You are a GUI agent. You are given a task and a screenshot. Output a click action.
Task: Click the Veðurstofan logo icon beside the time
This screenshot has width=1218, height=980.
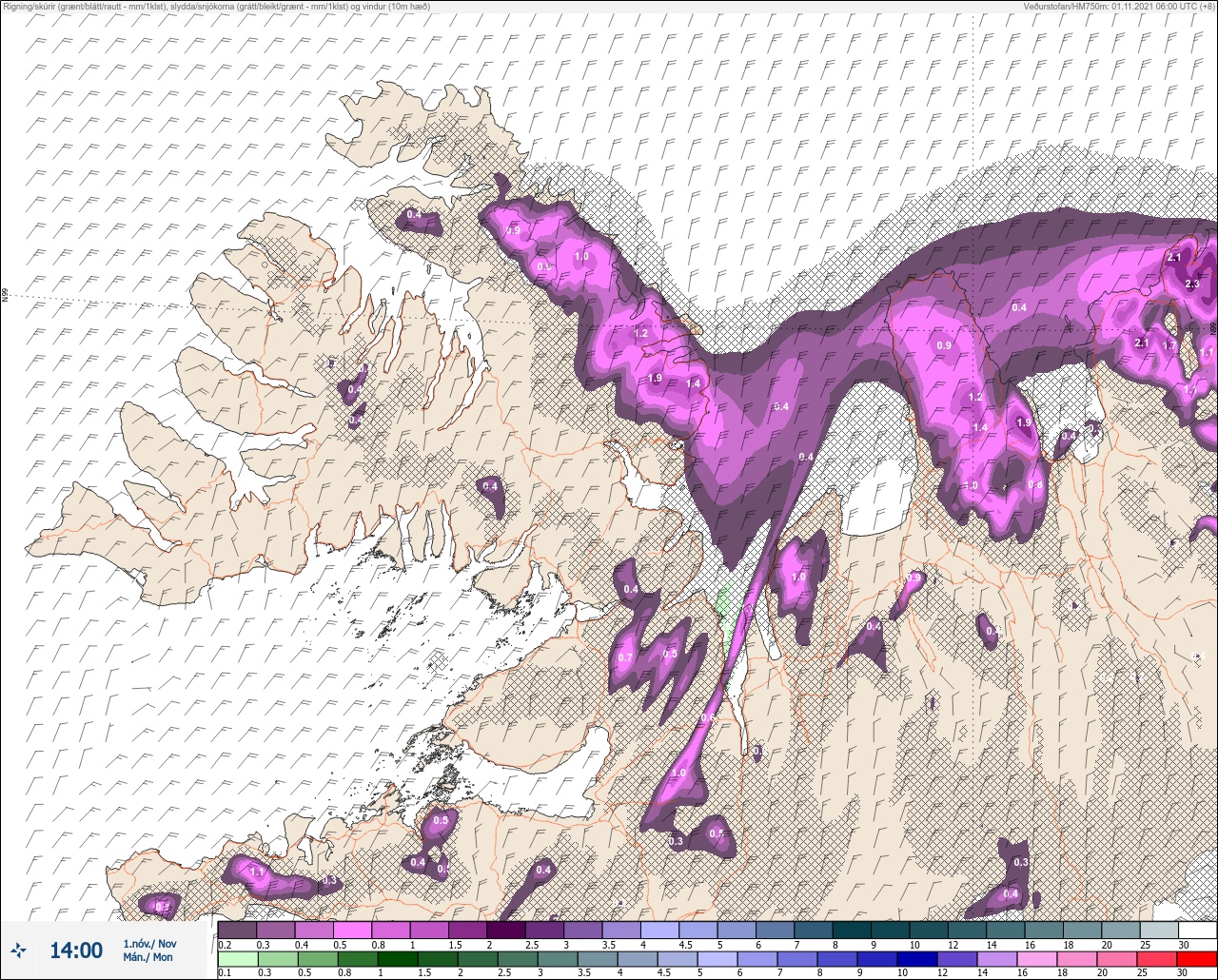19,950
